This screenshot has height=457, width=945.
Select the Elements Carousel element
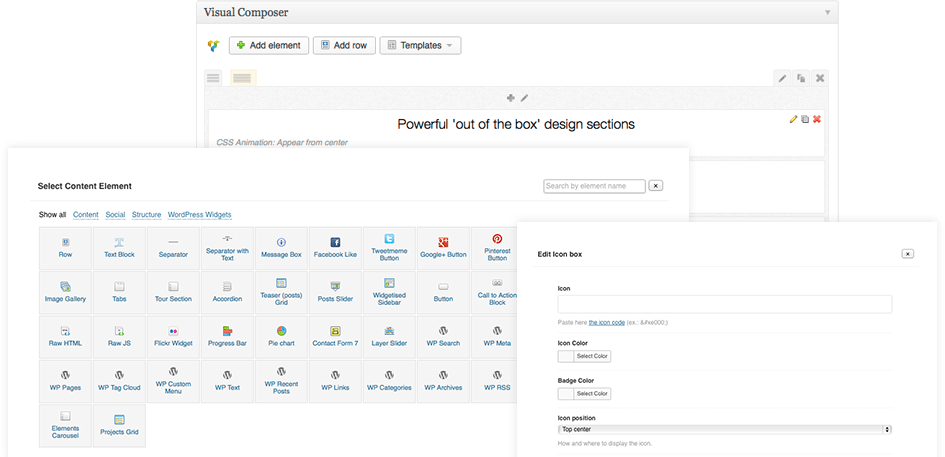pyautogui.click(x=65, y=426)
